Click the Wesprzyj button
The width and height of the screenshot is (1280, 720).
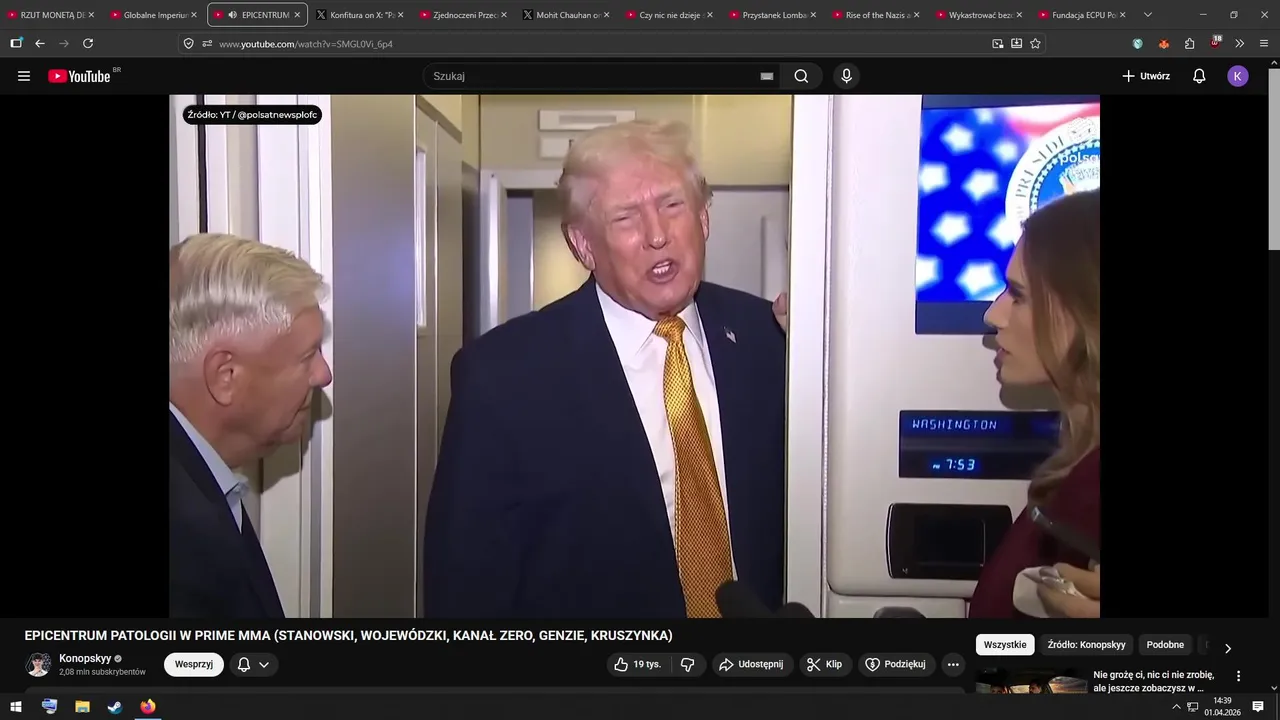(x=194, y=664)
